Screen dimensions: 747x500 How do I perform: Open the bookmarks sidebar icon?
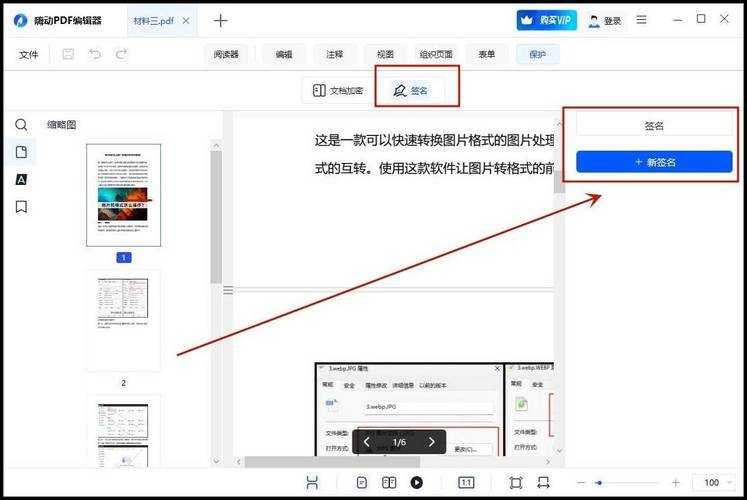click(21, 207)
